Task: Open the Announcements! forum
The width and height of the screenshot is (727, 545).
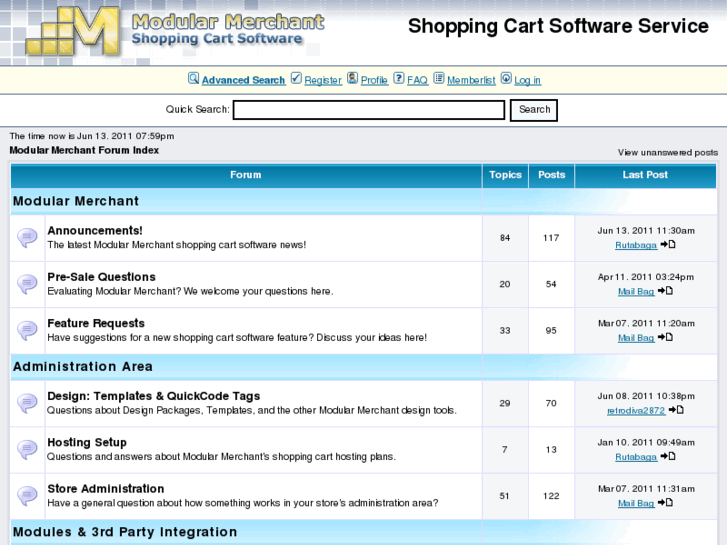Action: click(95, 231)
